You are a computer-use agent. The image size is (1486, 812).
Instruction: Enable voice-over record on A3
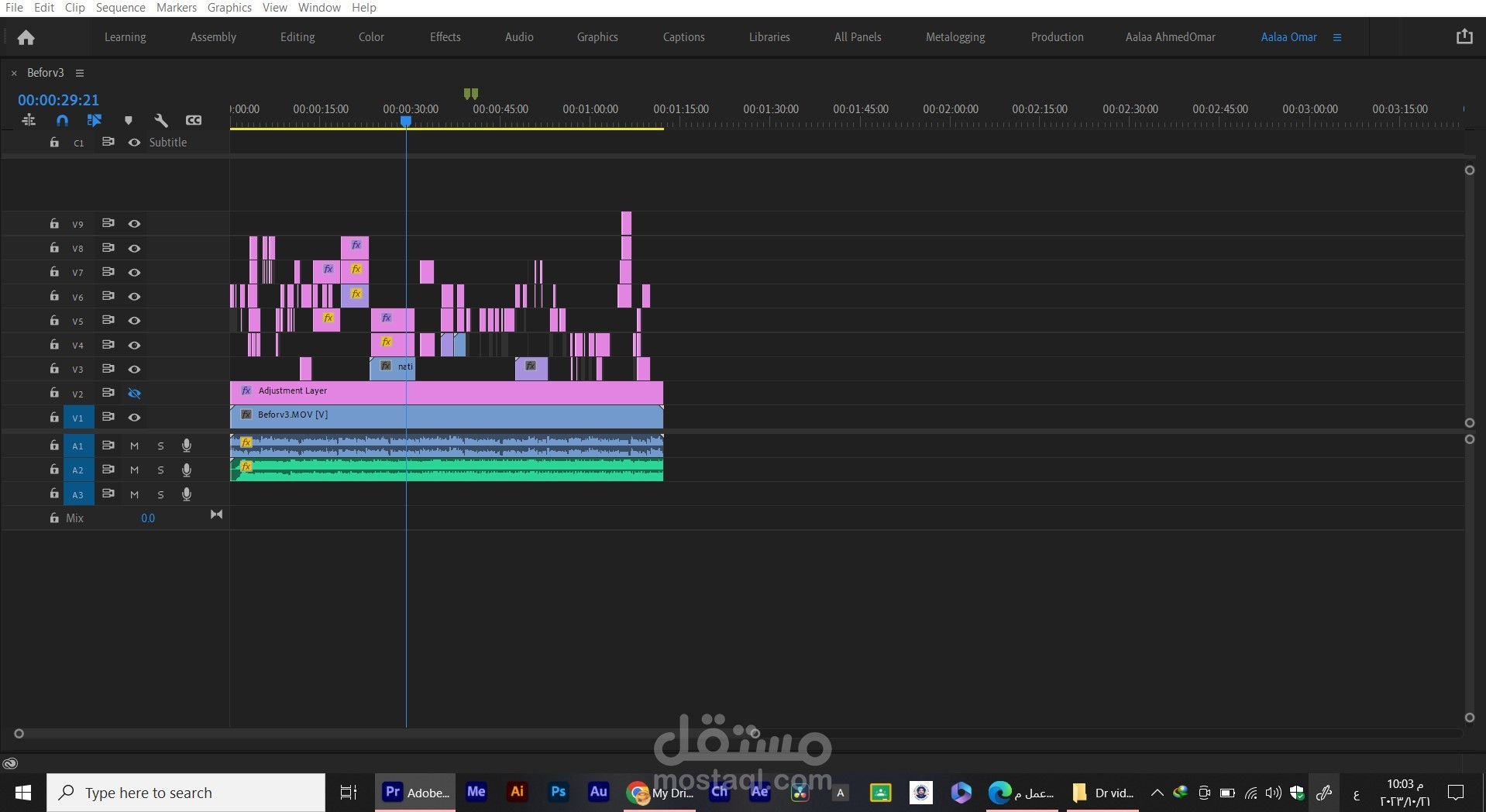coord(187,494)
